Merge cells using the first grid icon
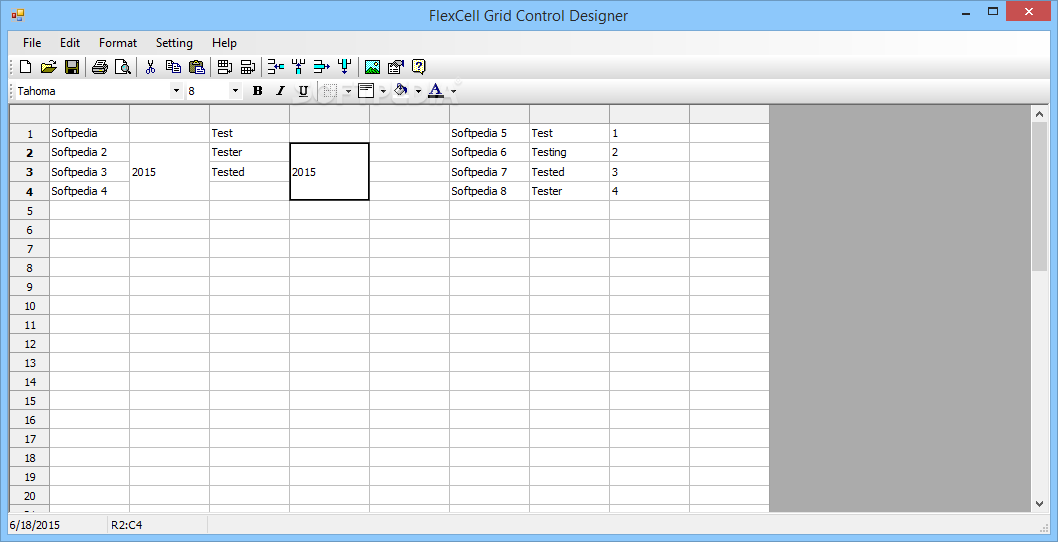 tap(225, 67)
